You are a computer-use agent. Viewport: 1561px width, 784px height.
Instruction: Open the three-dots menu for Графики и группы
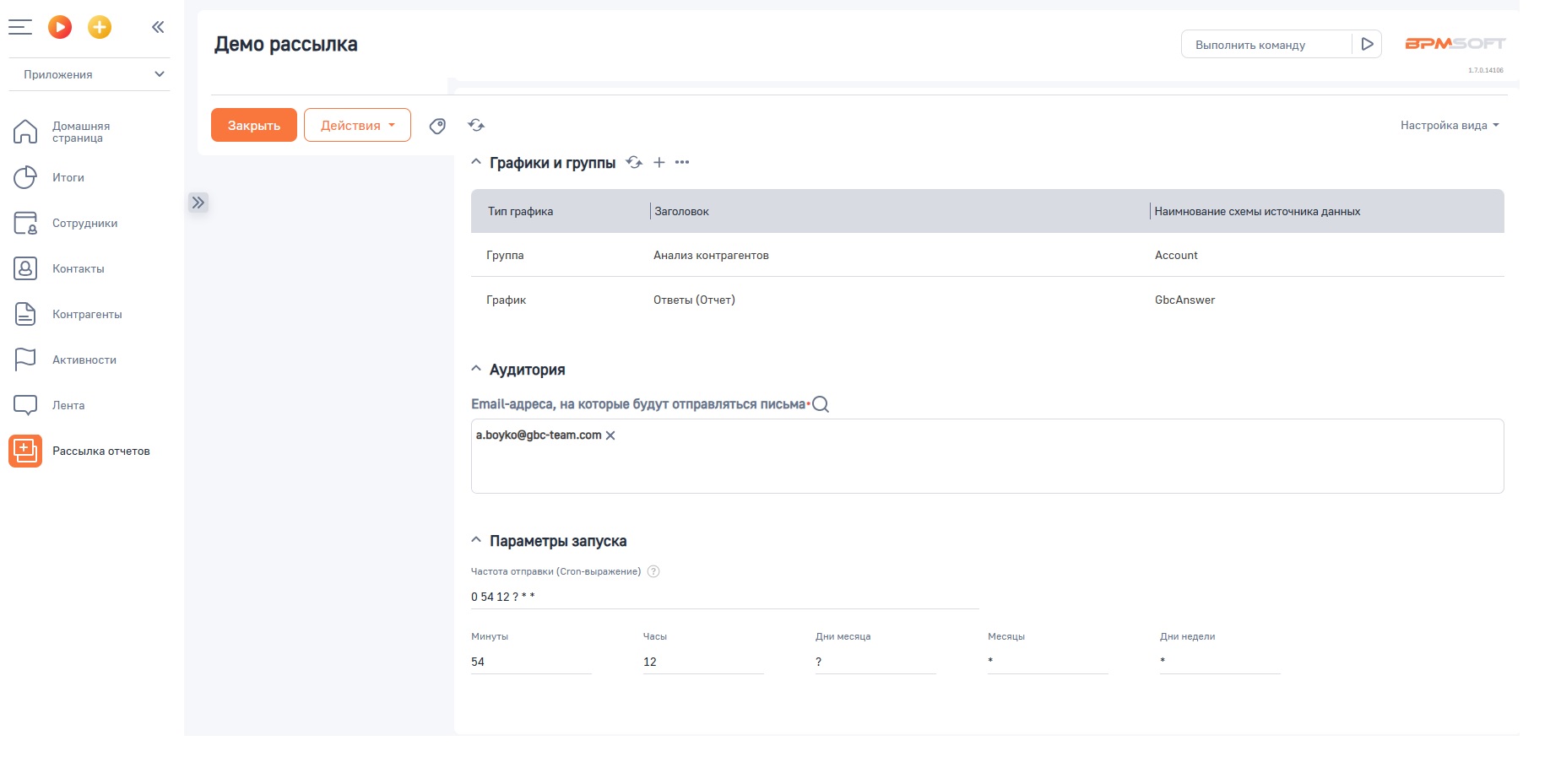point(682,162)
